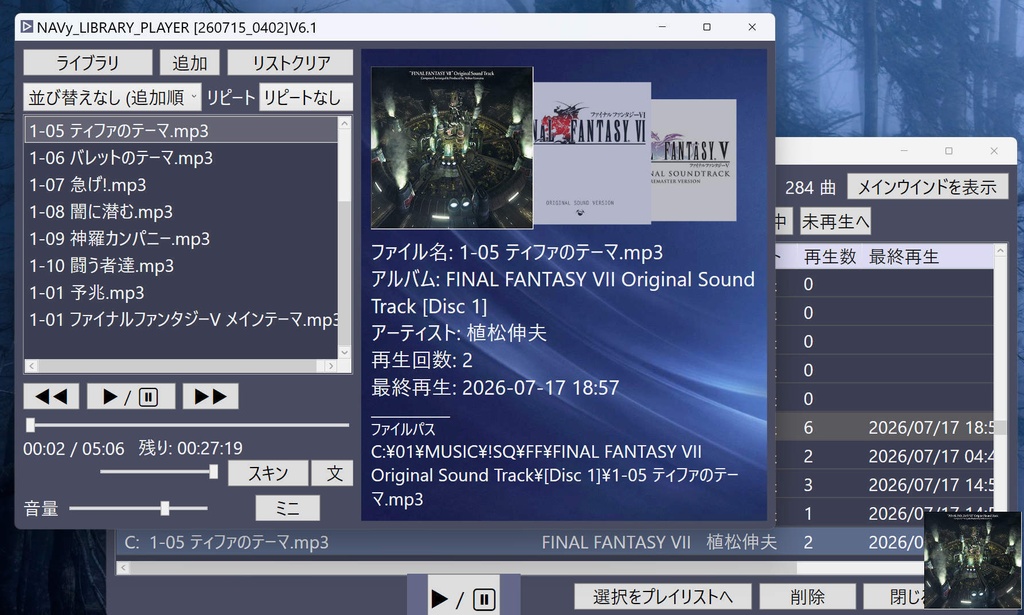Select 1-01 ファイナルファンタジーV メインテーマ track
Image resolution: width=1024 pixels, height=615 pixels.
tap(181, 319)
